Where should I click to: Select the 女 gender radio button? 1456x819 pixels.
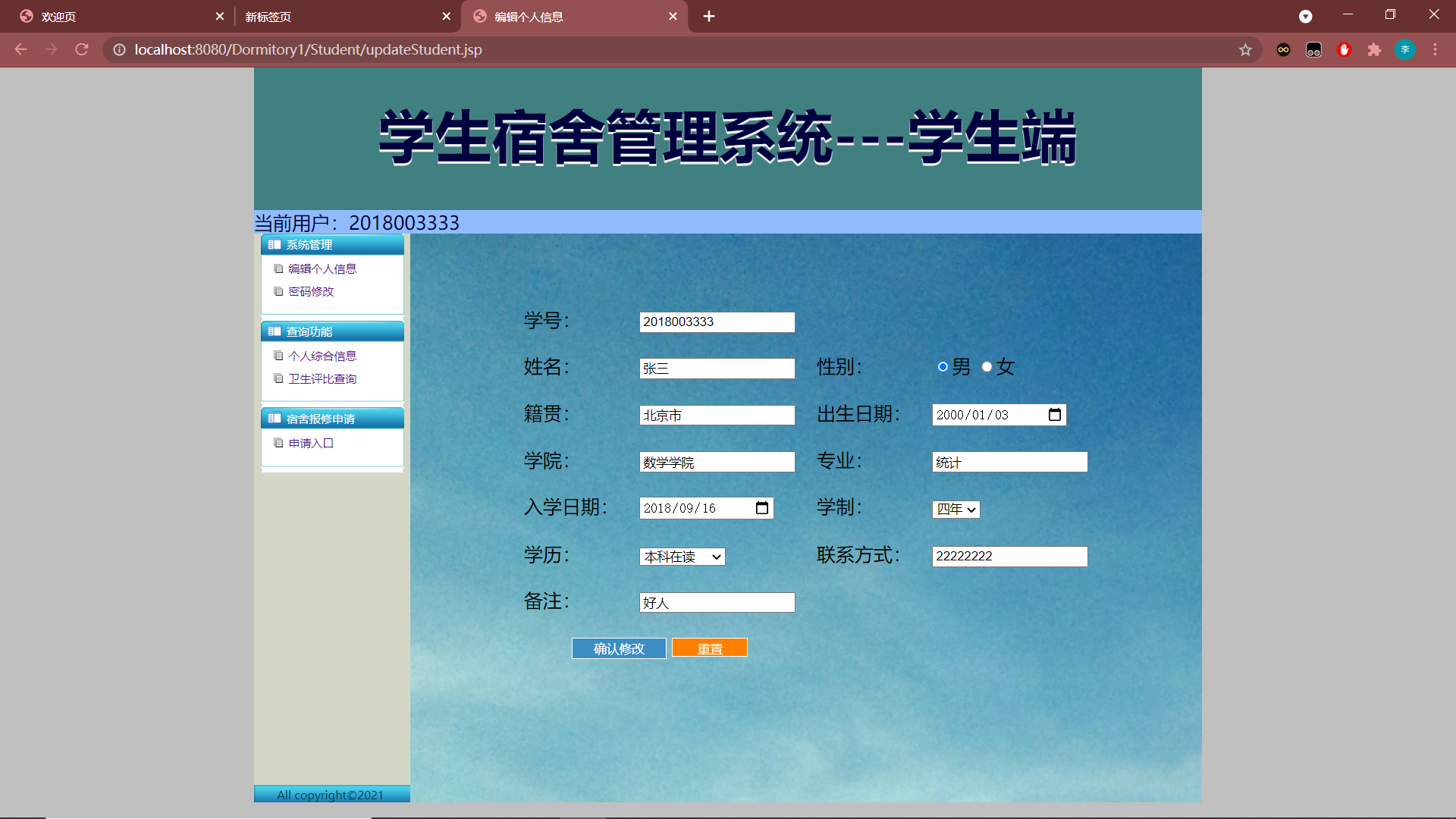tap(986, 366)
